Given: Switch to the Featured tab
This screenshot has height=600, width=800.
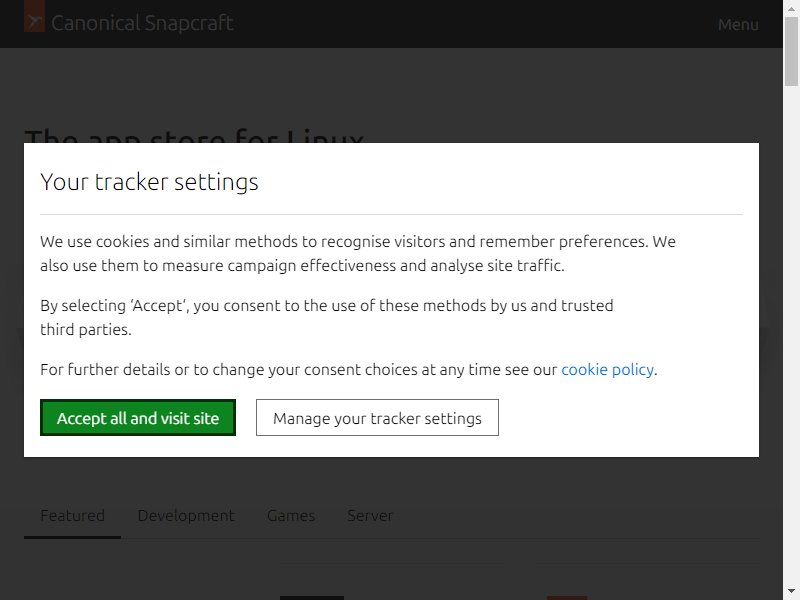Looking at the screenshot, I should click(x=72, y=515).
